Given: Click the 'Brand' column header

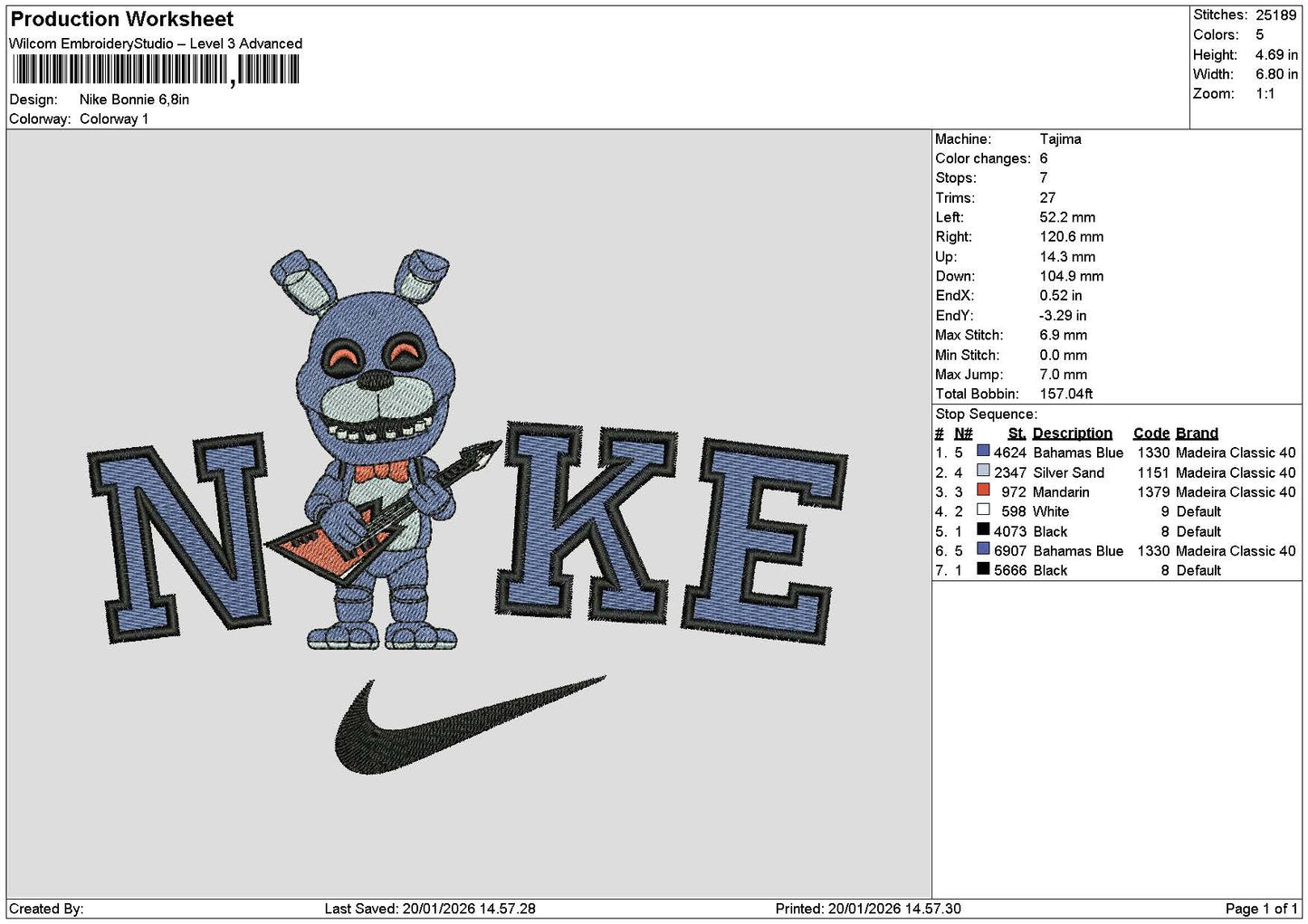Looking at the screenshot, I should (1197, 433).
